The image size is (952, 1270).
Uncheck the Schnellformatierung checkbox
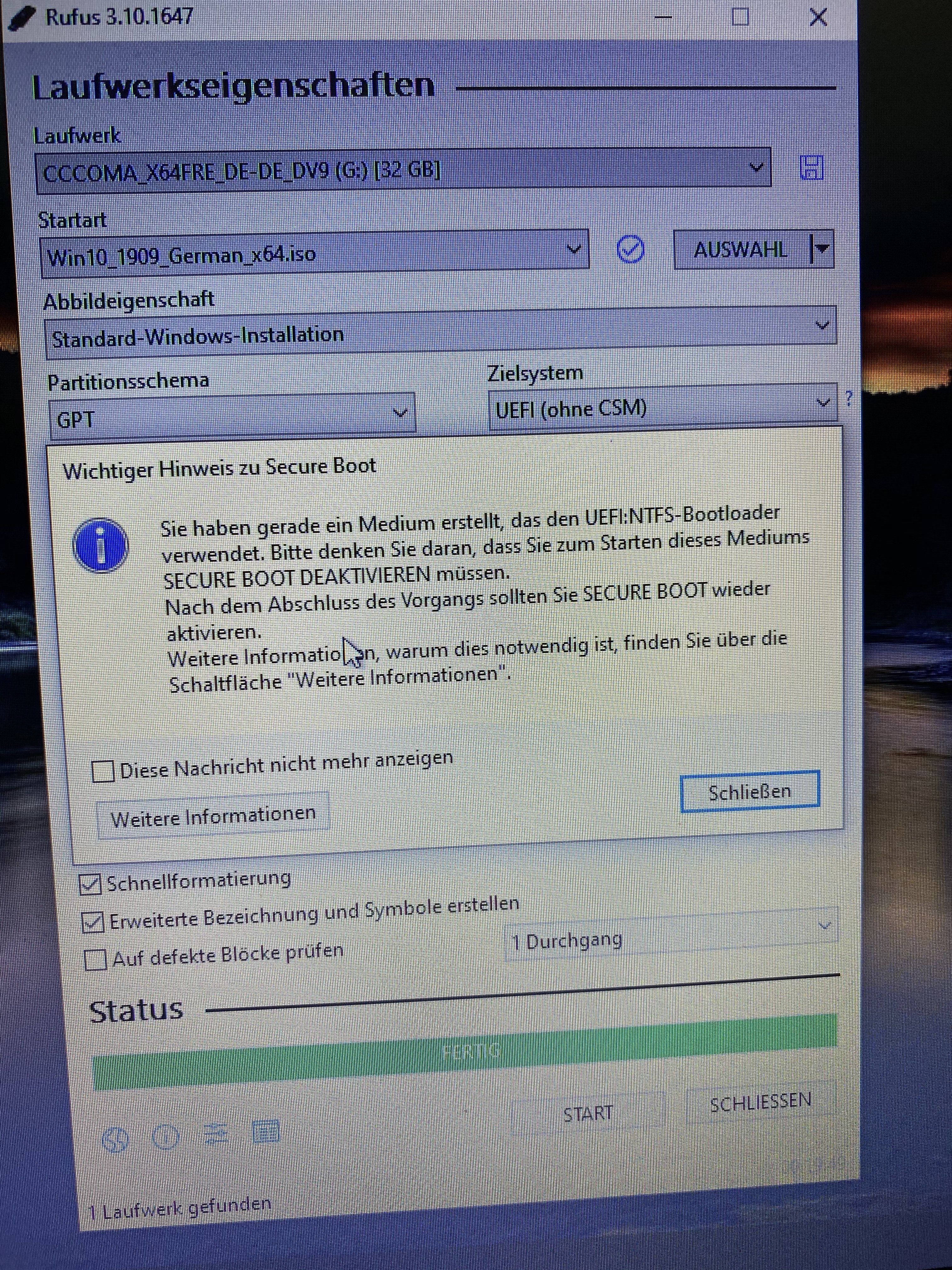pyautogui.click(x=91, y=885)
